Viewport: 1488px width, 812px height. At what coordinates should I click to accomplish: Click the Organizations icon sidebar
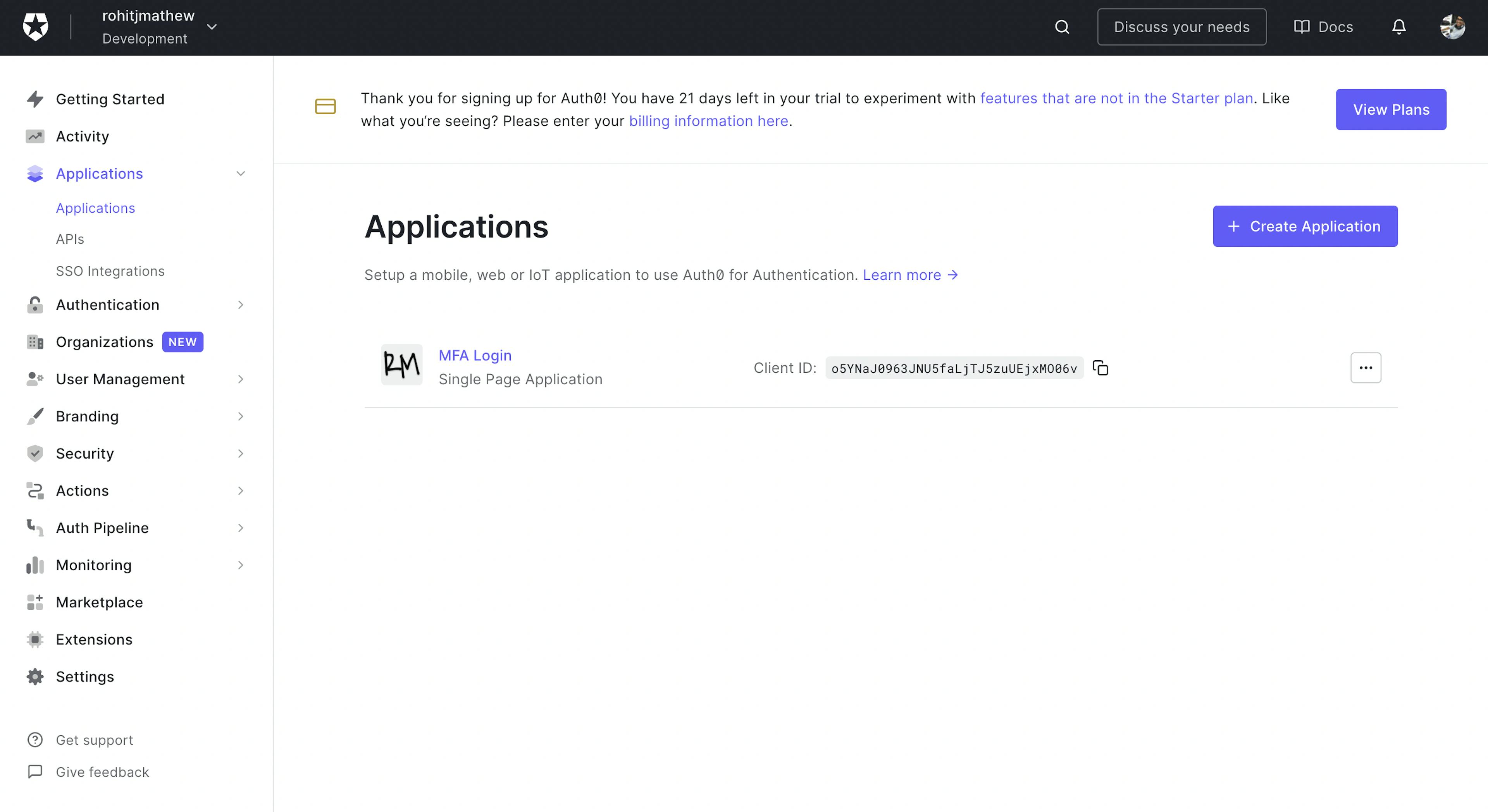[x=34, y=341]
